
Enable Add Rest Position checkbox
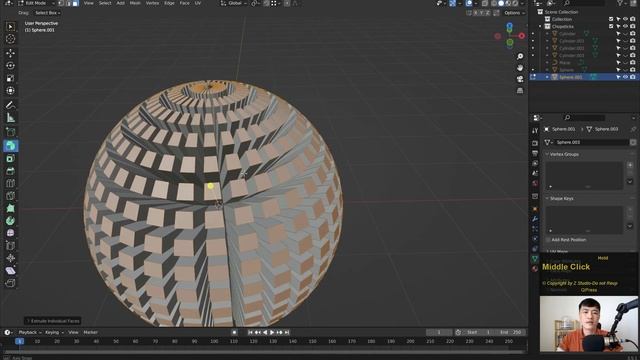point(548,240)
